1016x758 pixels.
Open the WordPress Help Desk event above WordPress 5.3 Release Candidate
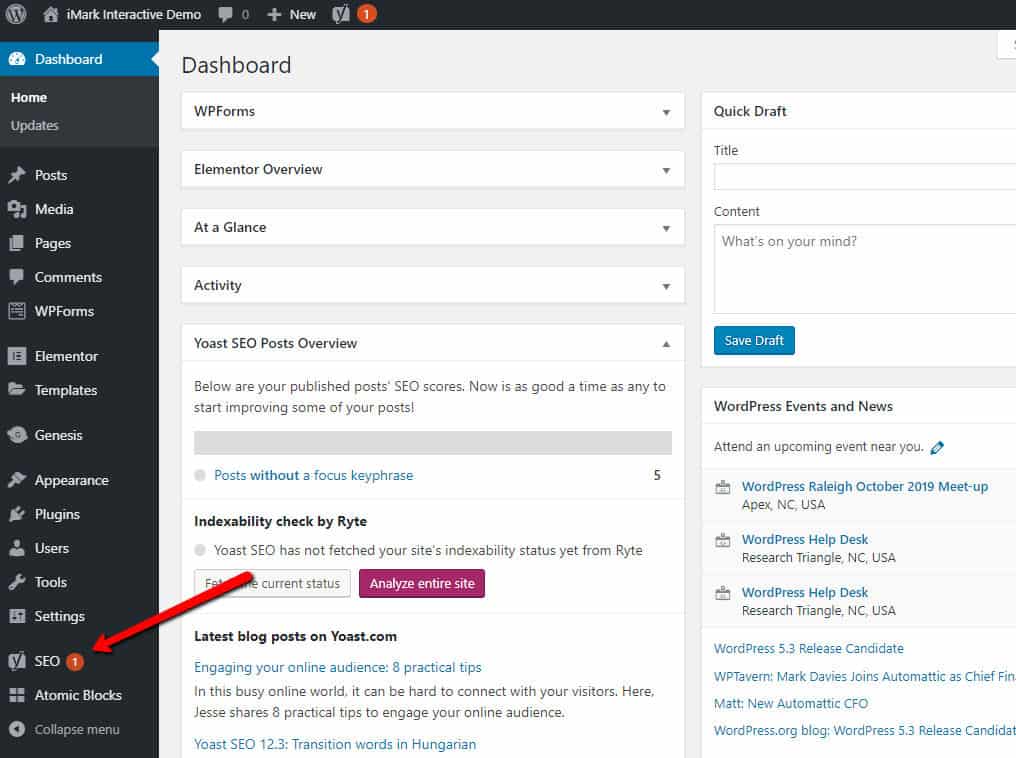click(x=805, y=592)
